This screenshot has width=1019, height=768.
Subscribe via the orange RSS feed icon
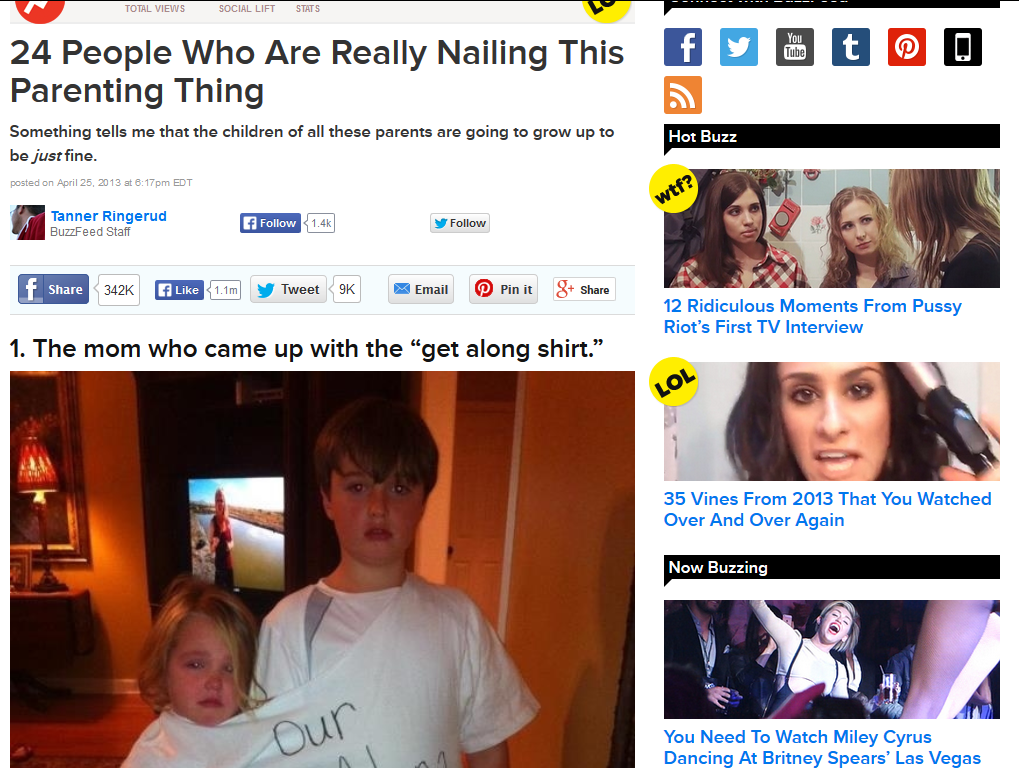coord(683,95)
